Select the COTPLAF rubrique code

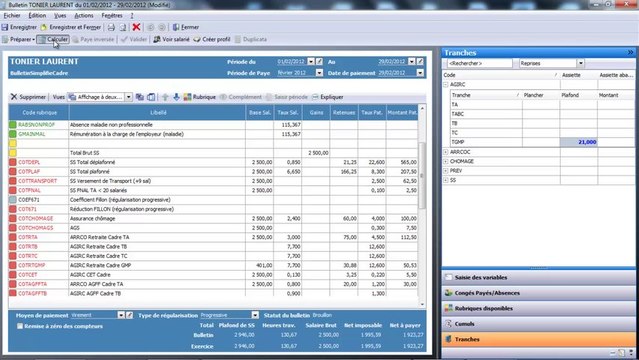pyautogui.click(x=29, y=172)
